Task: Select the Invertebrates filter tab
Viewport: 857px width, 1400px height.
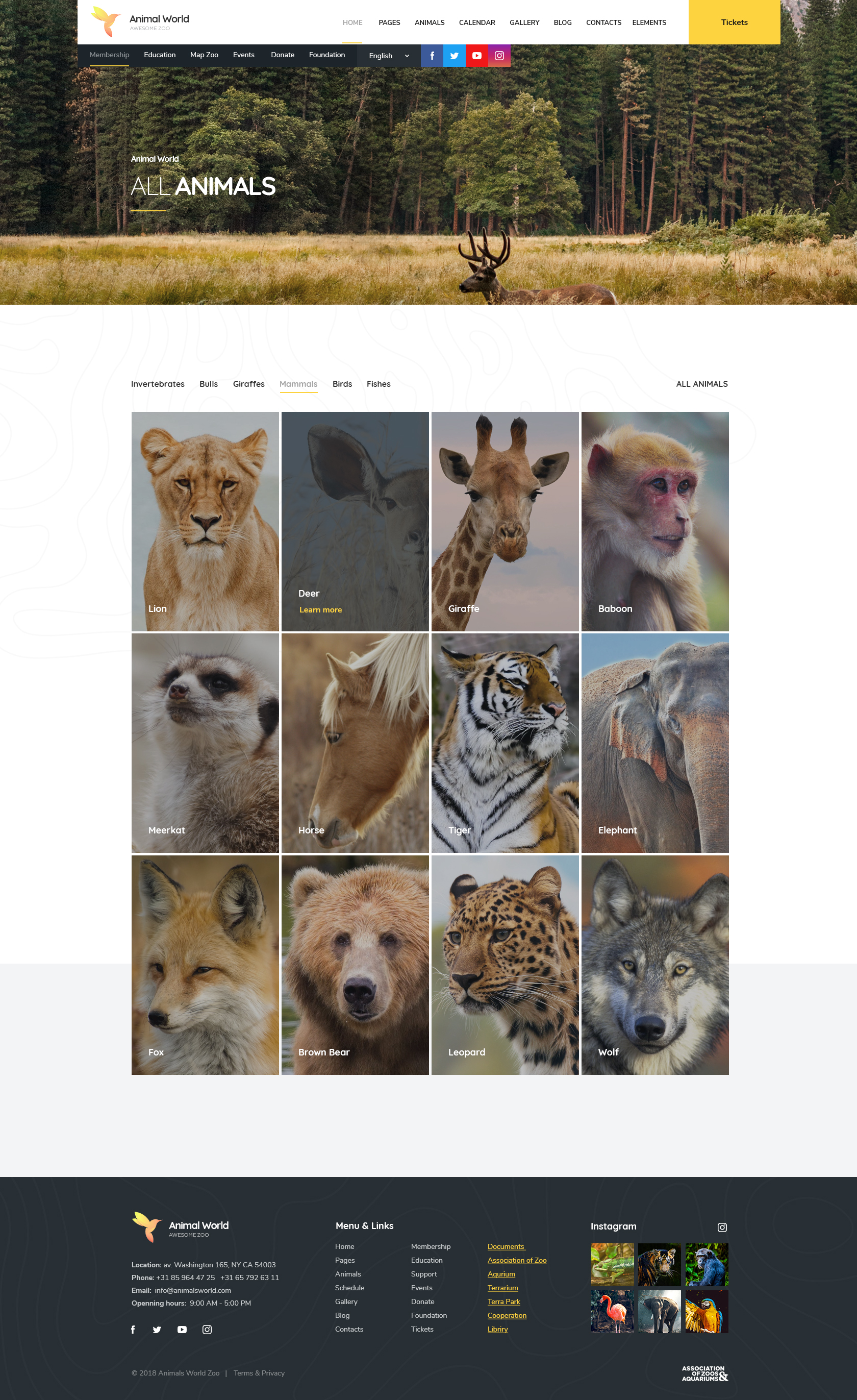Action: (x=158, y=384)
